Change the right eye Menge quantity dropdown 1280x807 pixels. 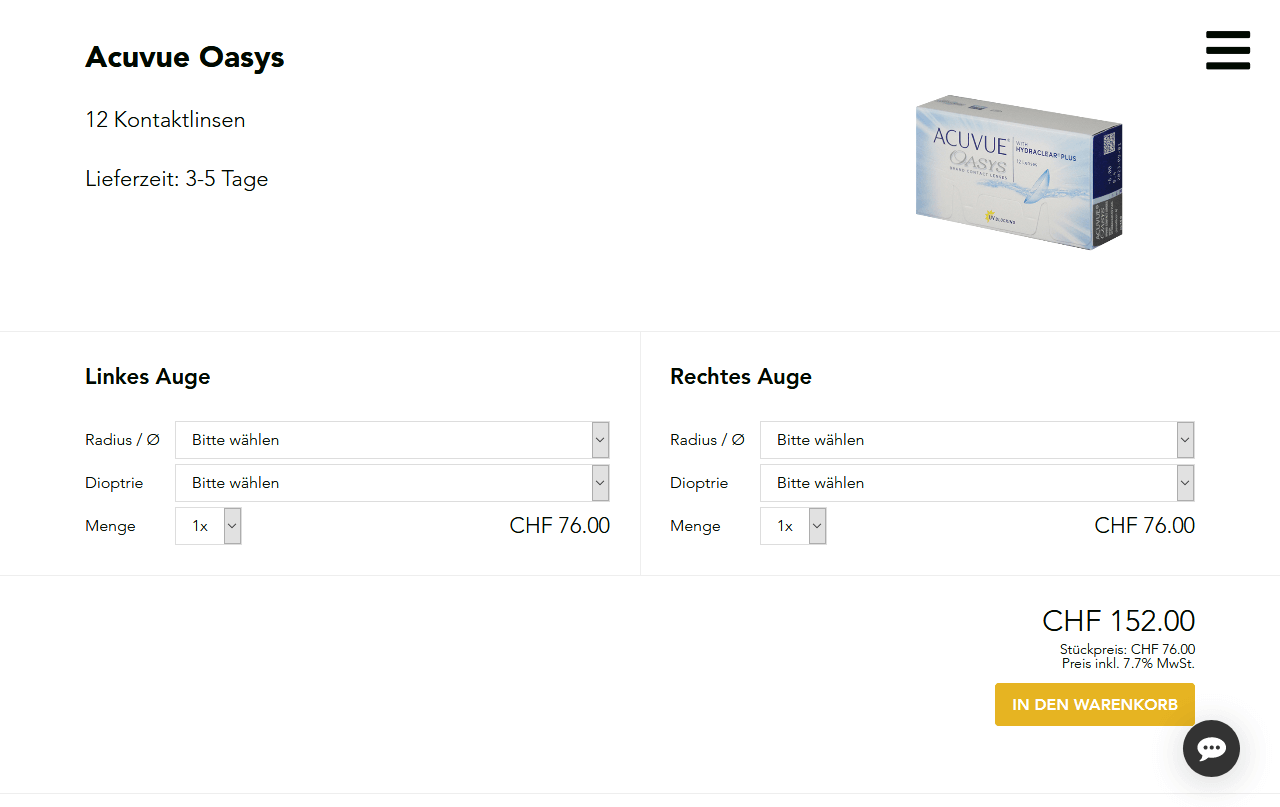(793, 526)
